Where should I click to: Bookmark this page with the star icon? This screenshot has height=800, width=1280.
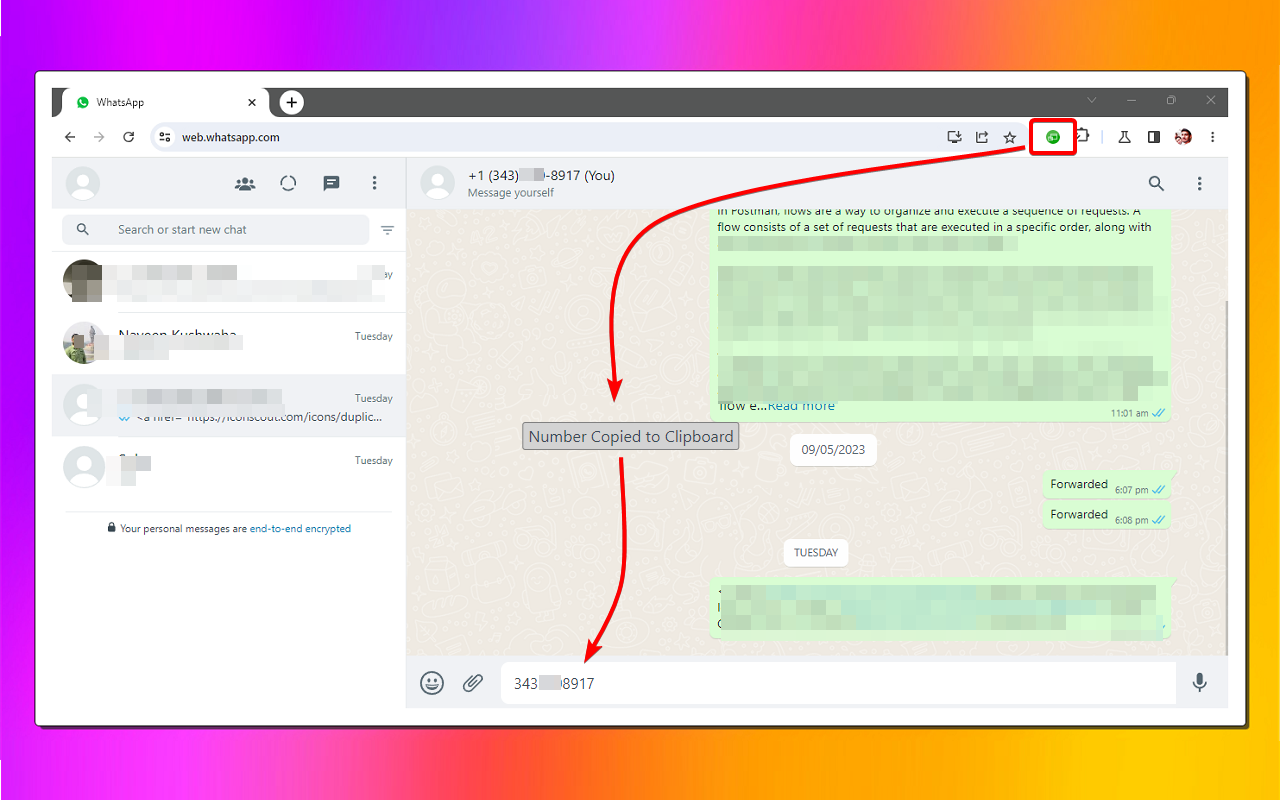pyautogui.click(x=1010, y=137)
